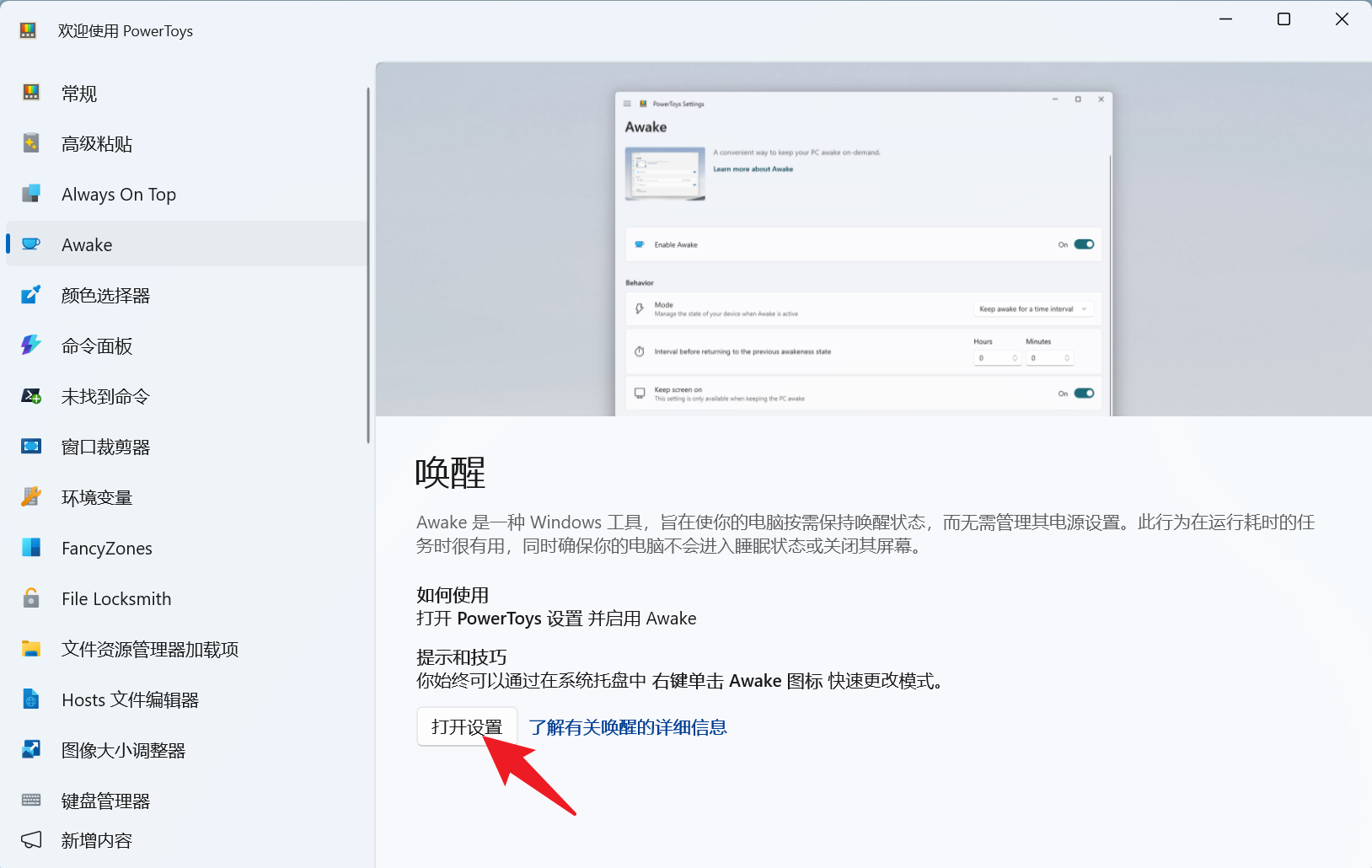Open 文件资源管理器加载项 folder icon
1372x868 pixels.
[31, 649]
